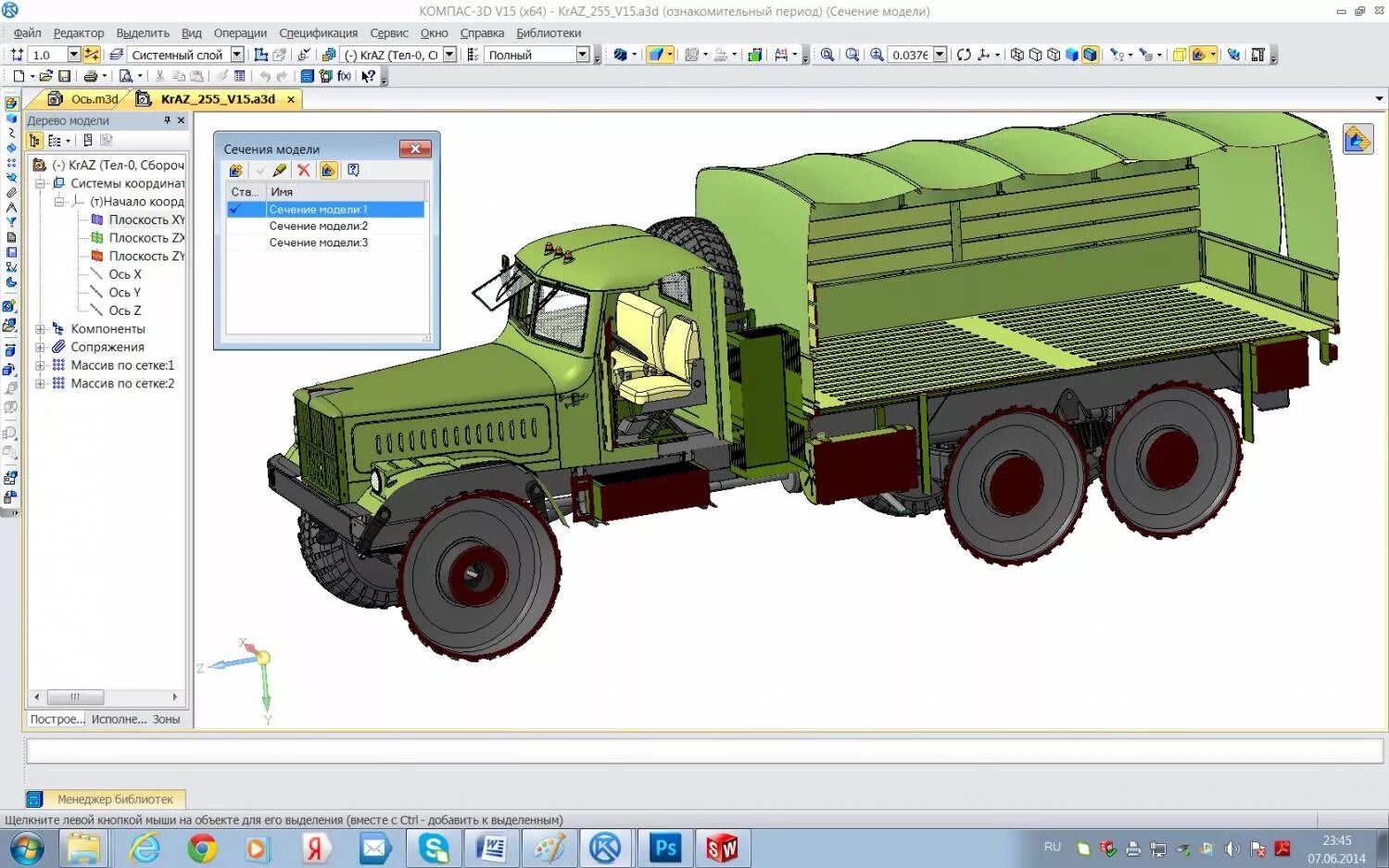Image resolution: width=1389 pixels, height=868 pixels.
Task: Click the volume speaker icon in system tray
Action: coord(1232,848)
